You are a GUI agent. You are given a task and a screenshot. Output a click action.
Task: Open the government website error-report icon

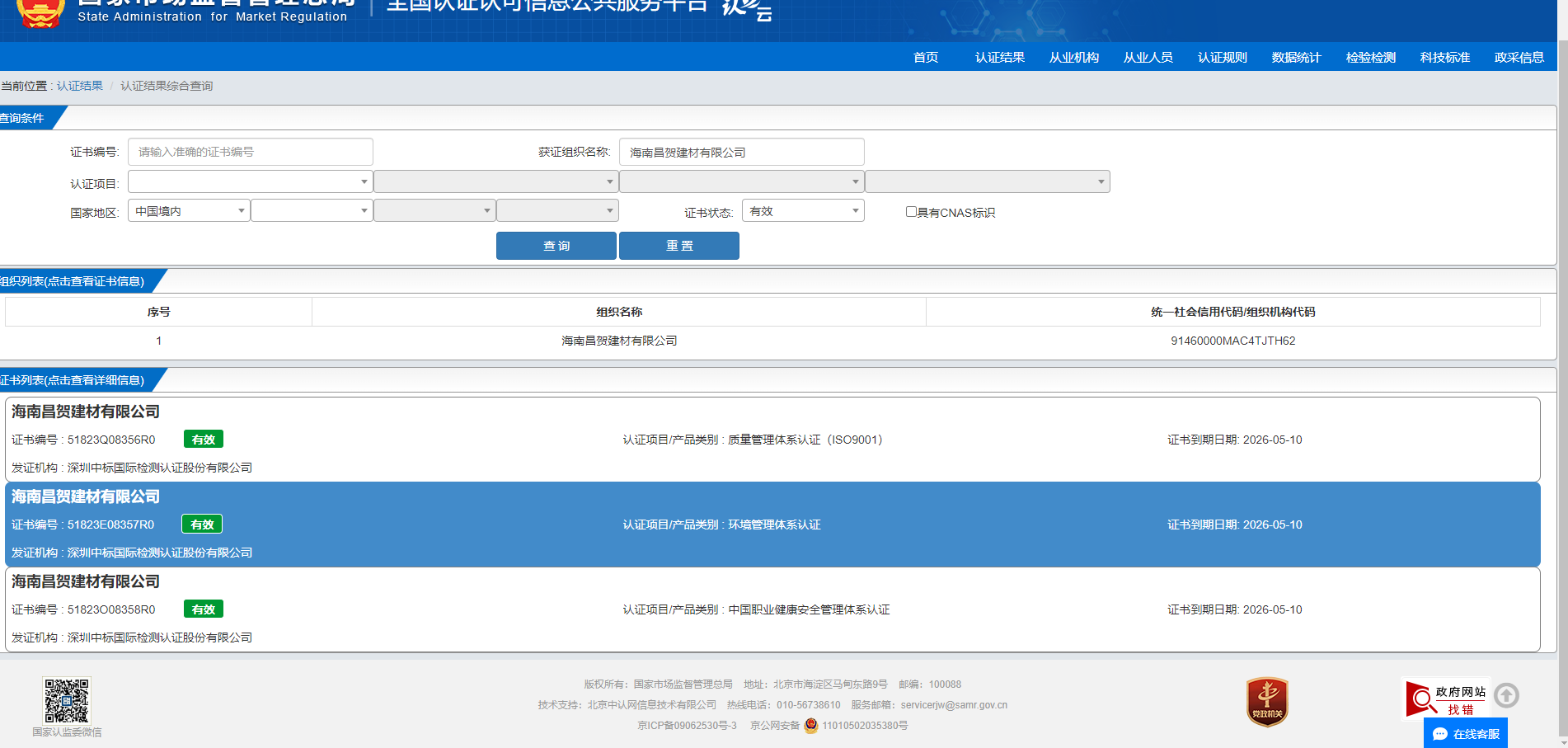1445,699
